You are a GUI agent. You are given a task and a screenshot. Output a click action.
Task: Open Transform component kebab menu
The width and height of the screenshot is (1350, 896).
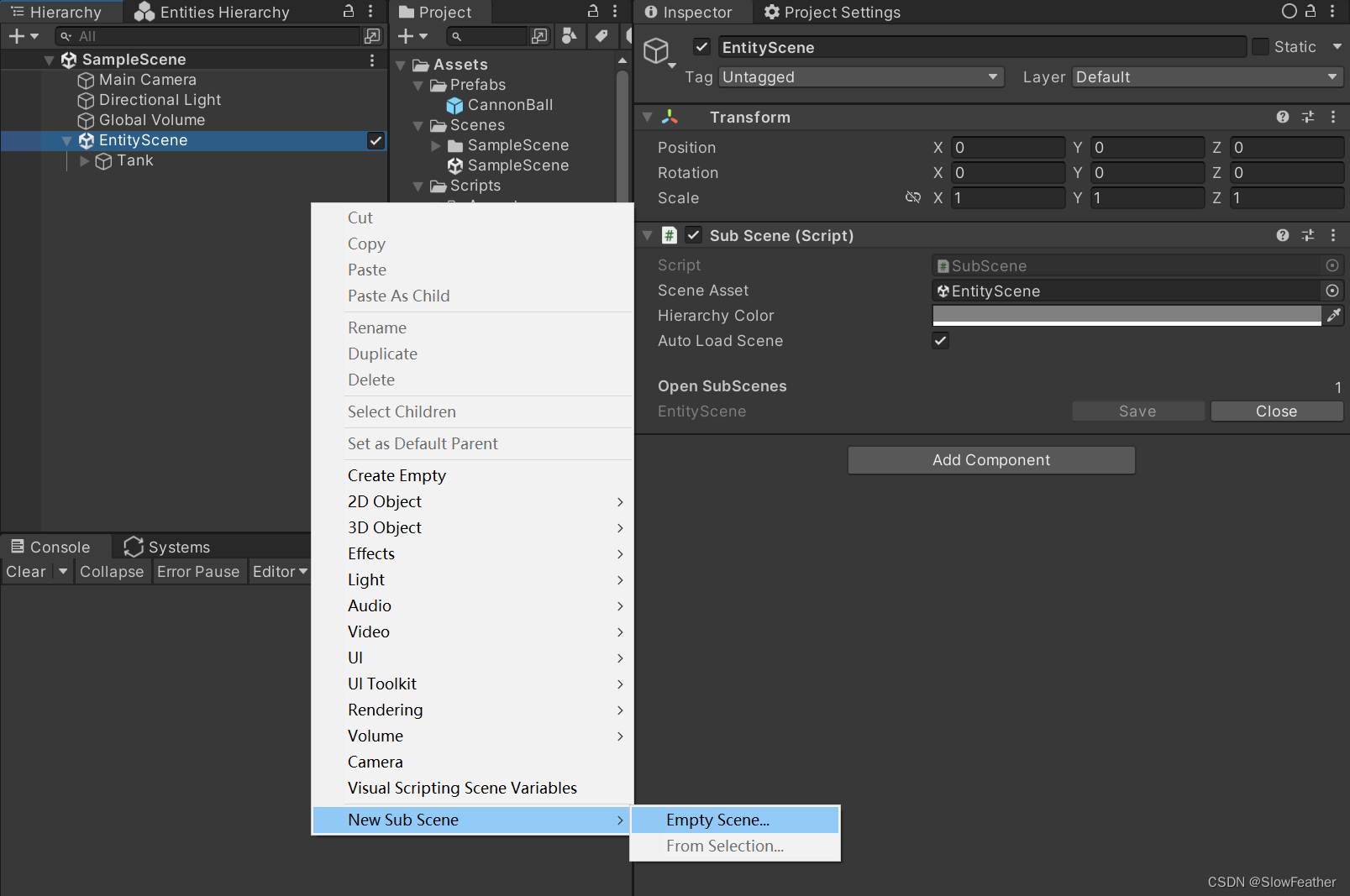tap(1333, 117)
